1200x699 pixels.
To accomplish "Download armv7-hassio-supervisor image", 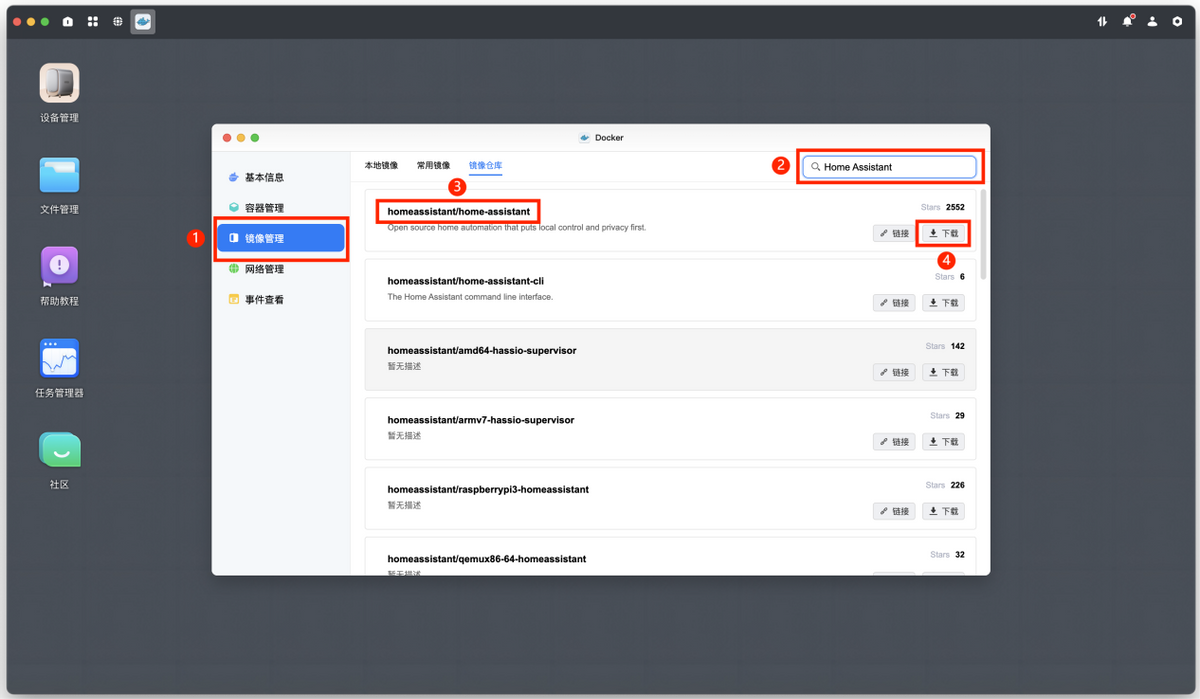I will pos(943,441).
